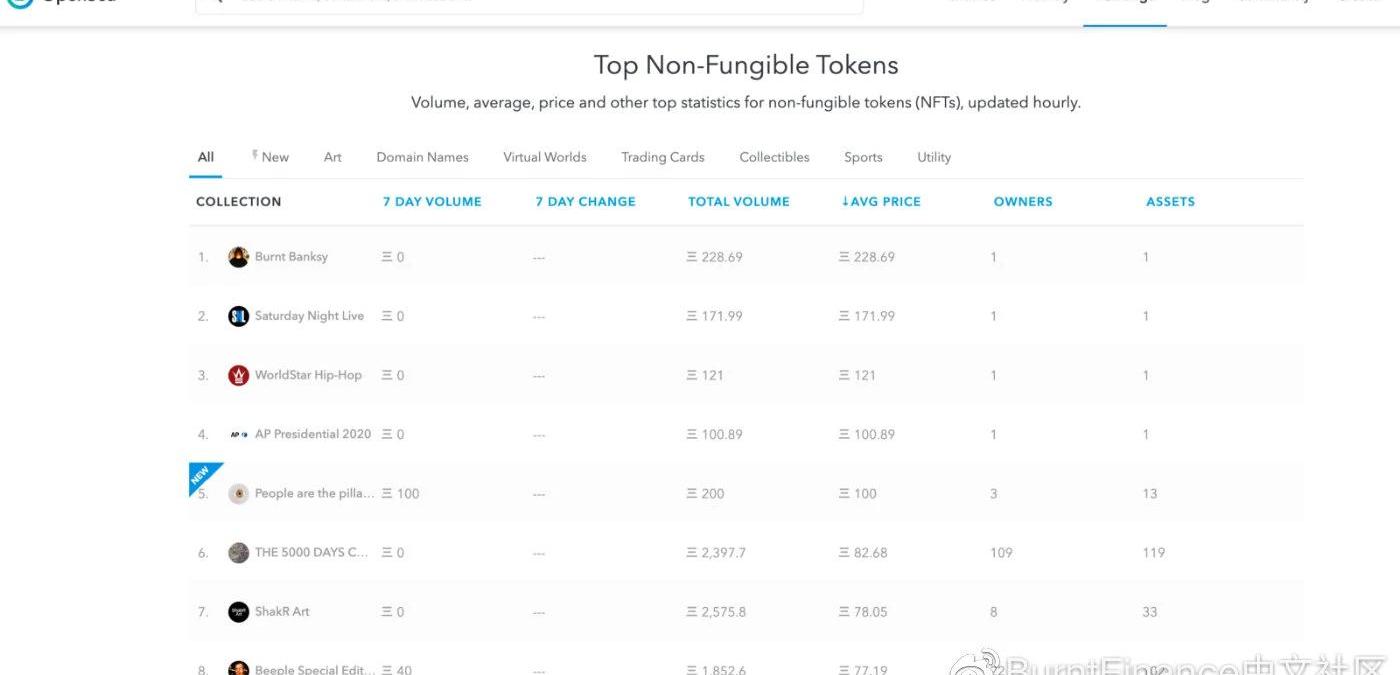The image size is (1400, 675).
Task: Open the Saturday Night Live collection link
Action: (309, 316)
